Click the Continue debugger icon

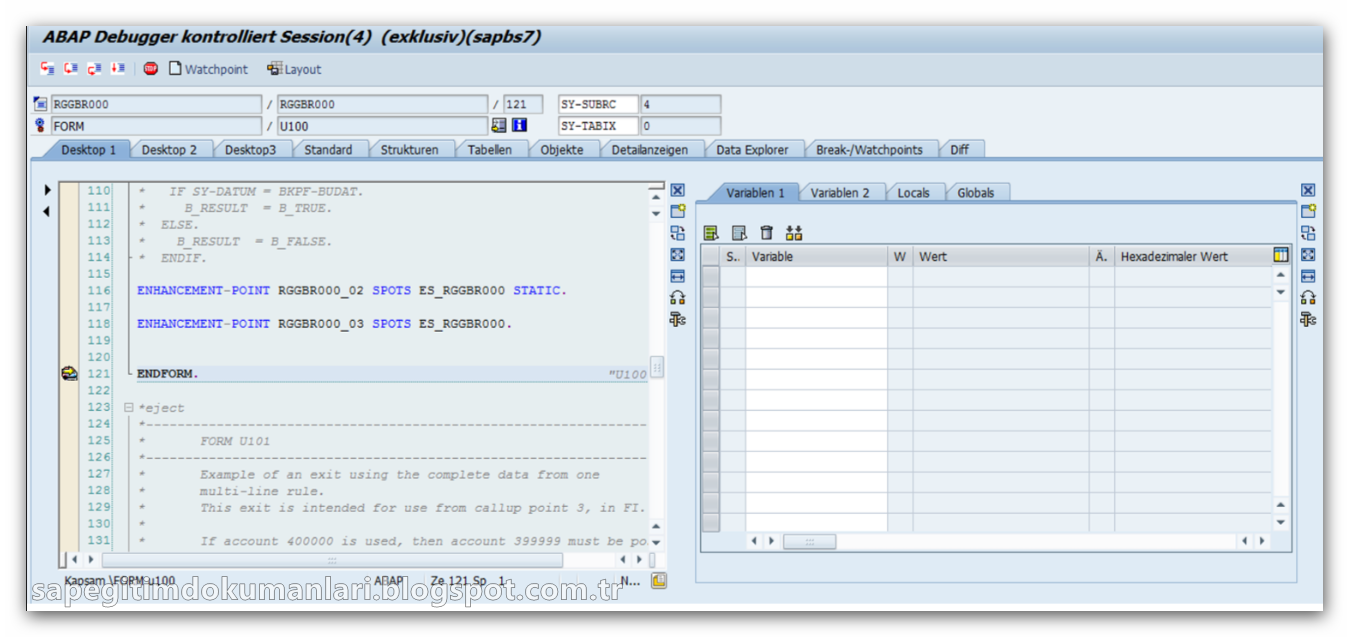pyautogui.click(x=118, y=69)
